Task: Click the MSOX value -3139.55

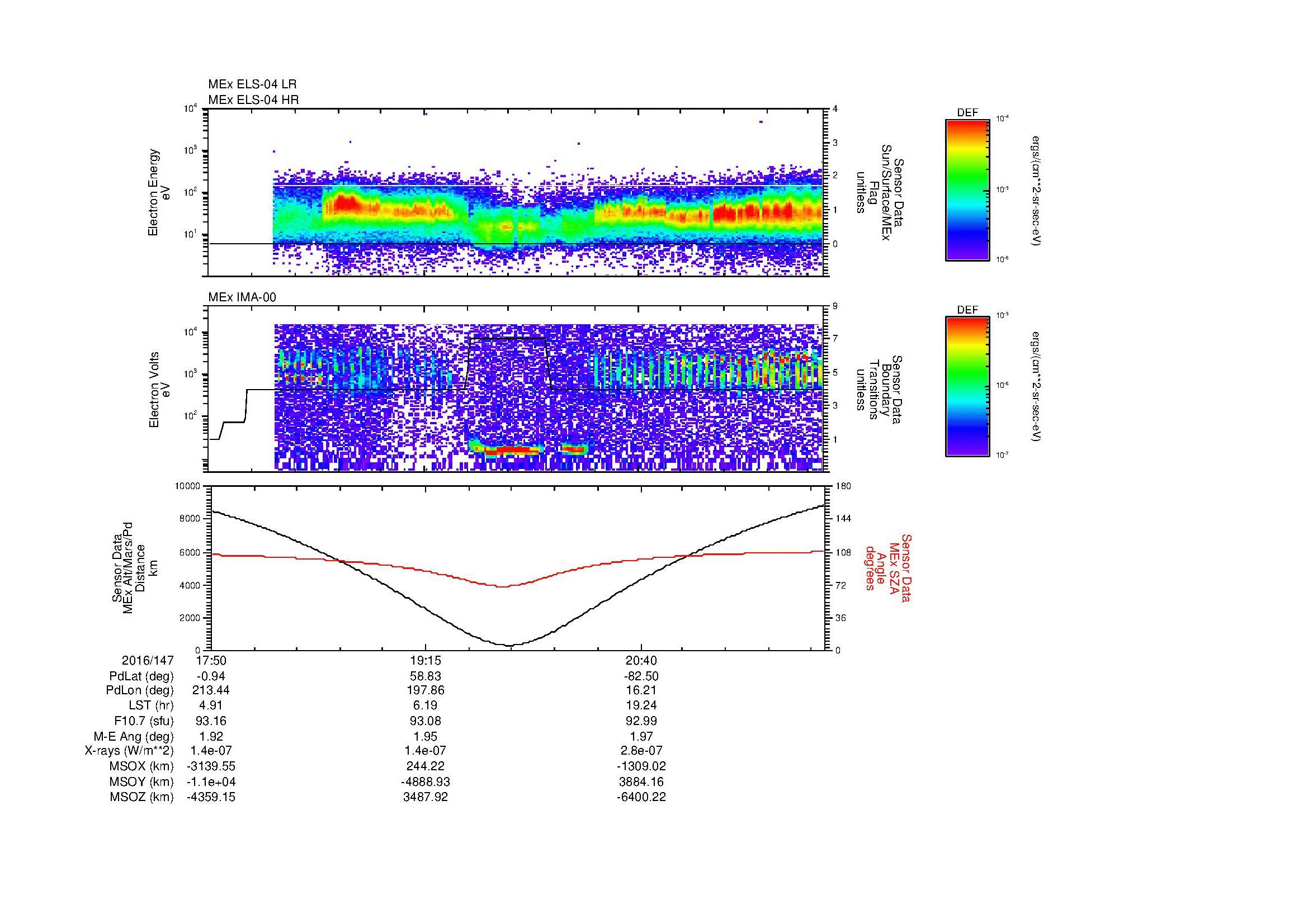Action: pos(211,767)
